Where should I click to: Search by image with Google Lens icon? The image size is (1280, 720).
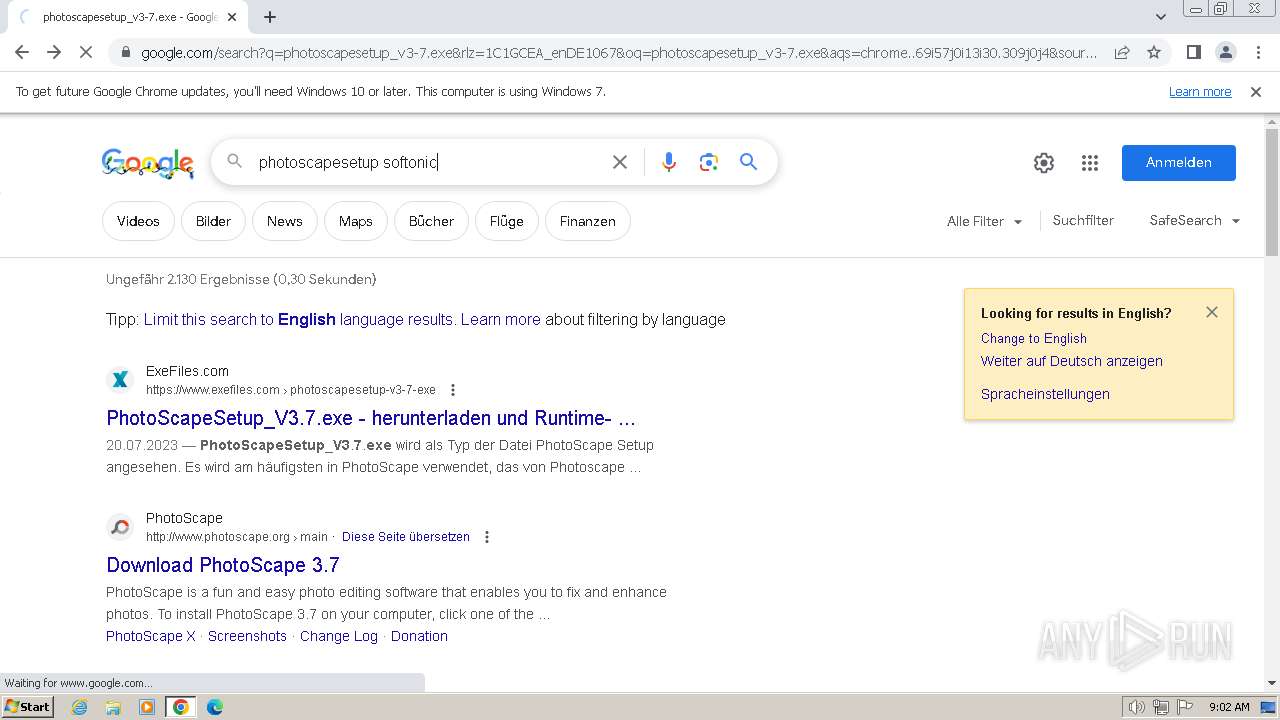point(709,162)
